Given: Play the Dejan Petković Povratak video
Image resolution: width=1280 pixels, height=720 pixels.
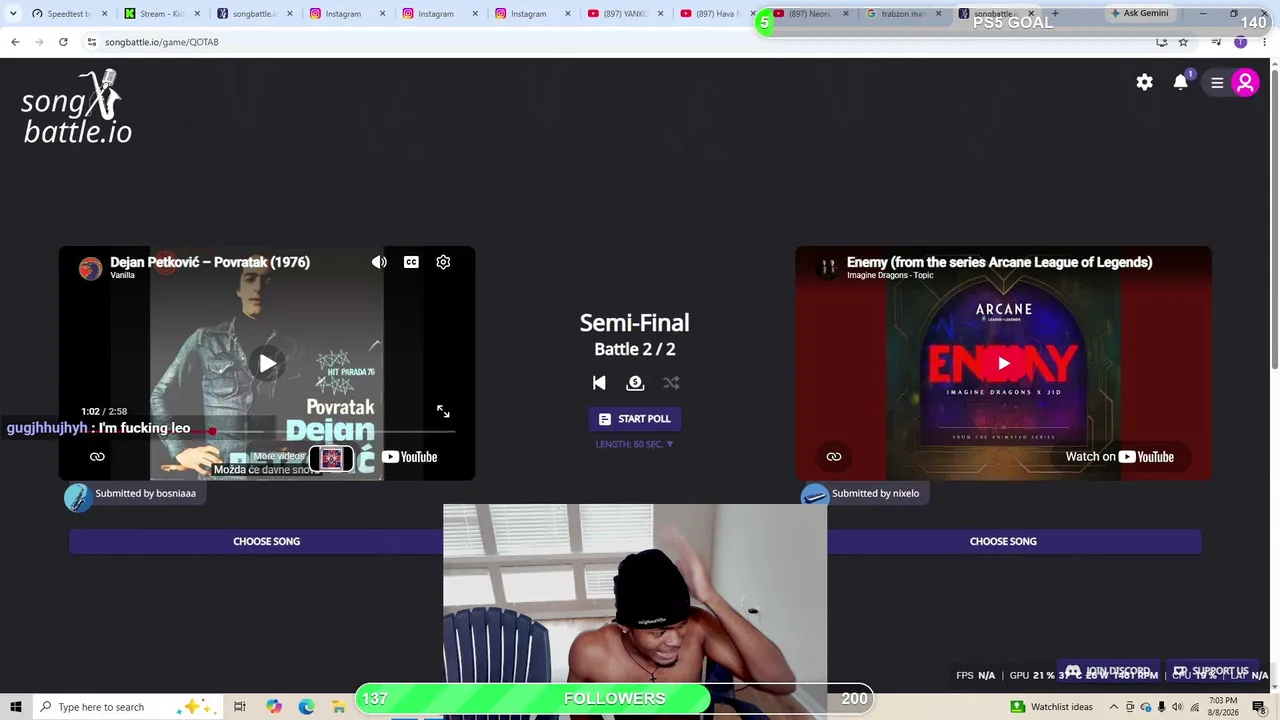Looking at the screenshot, I should 267,363.
